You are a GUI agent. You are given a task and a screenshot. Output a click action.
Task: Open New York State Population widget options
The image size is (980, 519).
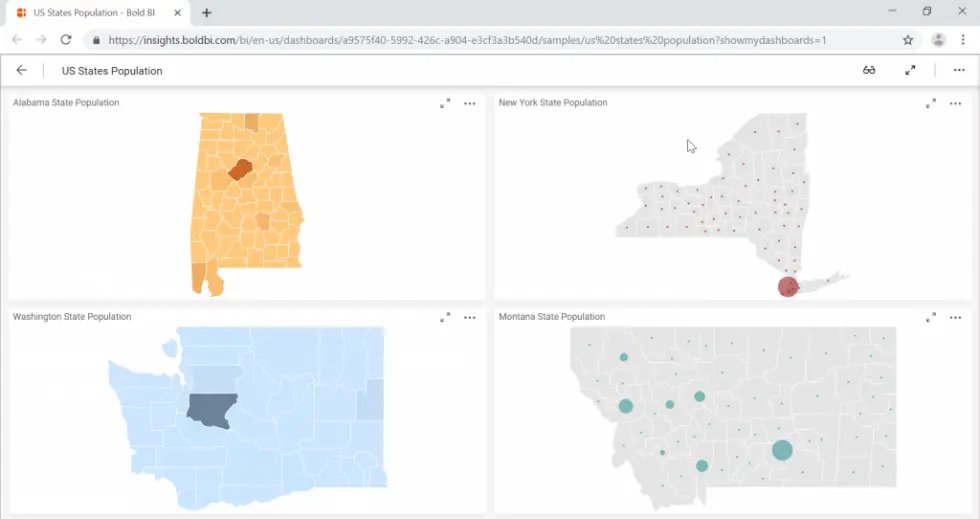(955, 103)
